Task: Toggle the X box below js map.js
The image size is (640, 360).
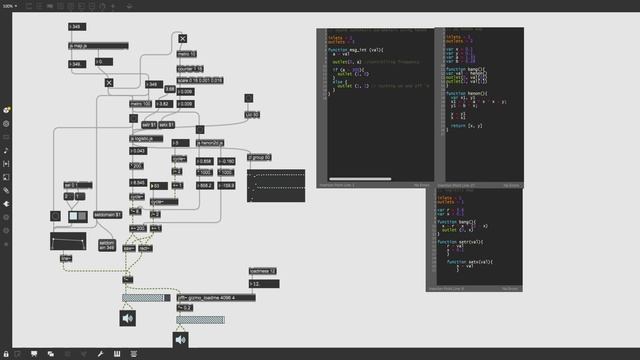Action: tap(109, 83)
